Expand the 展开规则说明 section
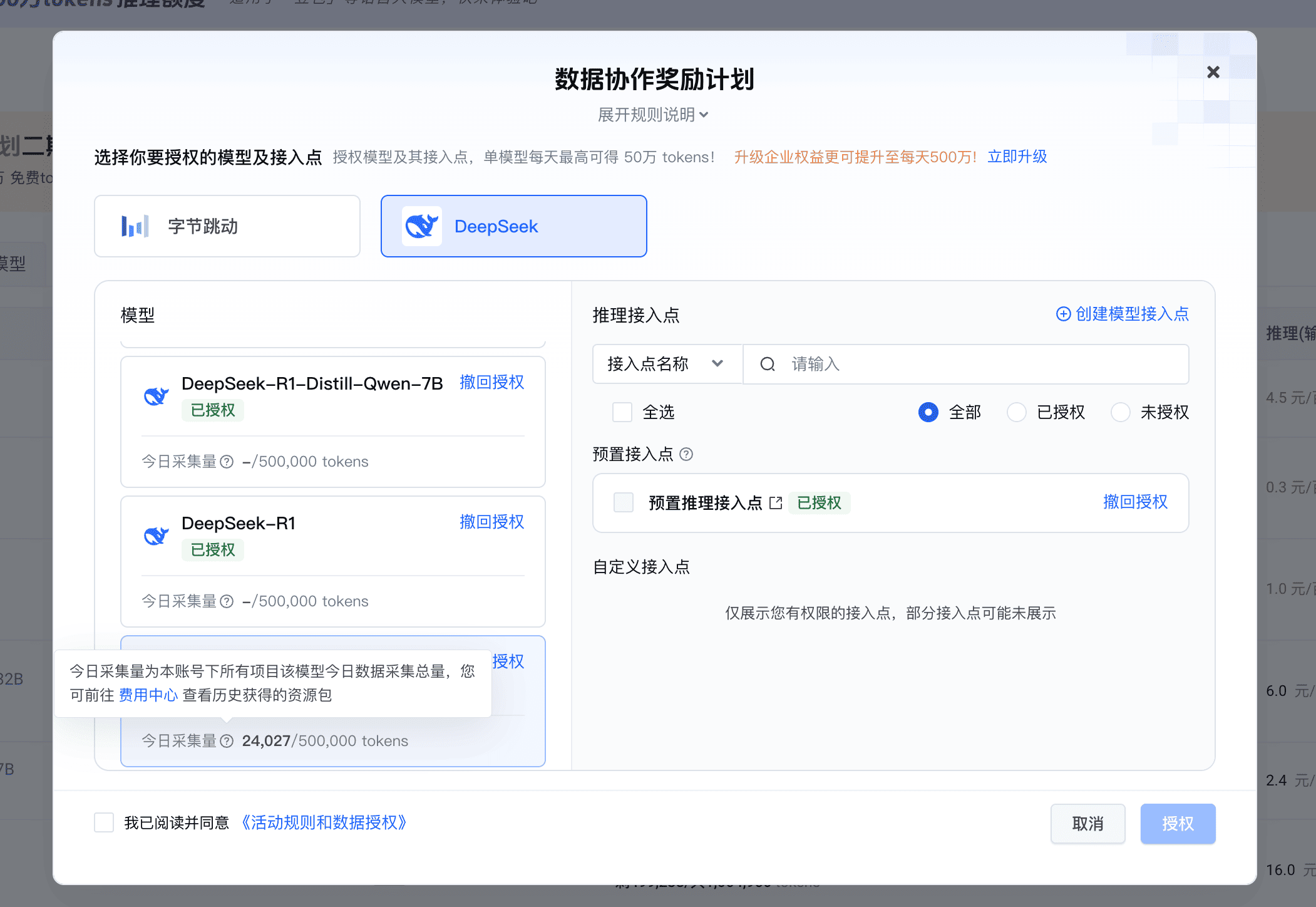 (653, 115)
